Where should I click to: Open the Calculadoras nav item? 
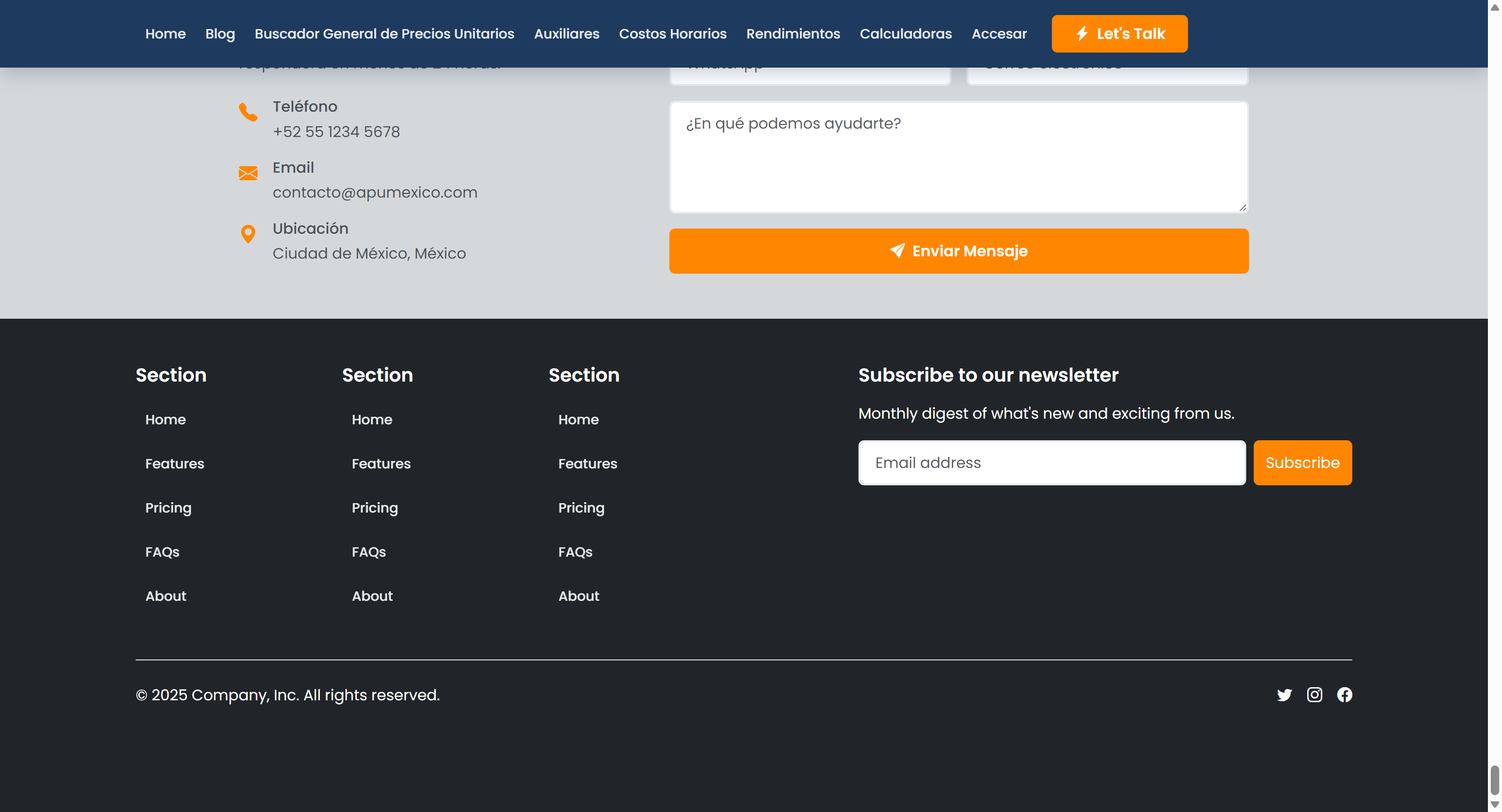coord(905,34)
